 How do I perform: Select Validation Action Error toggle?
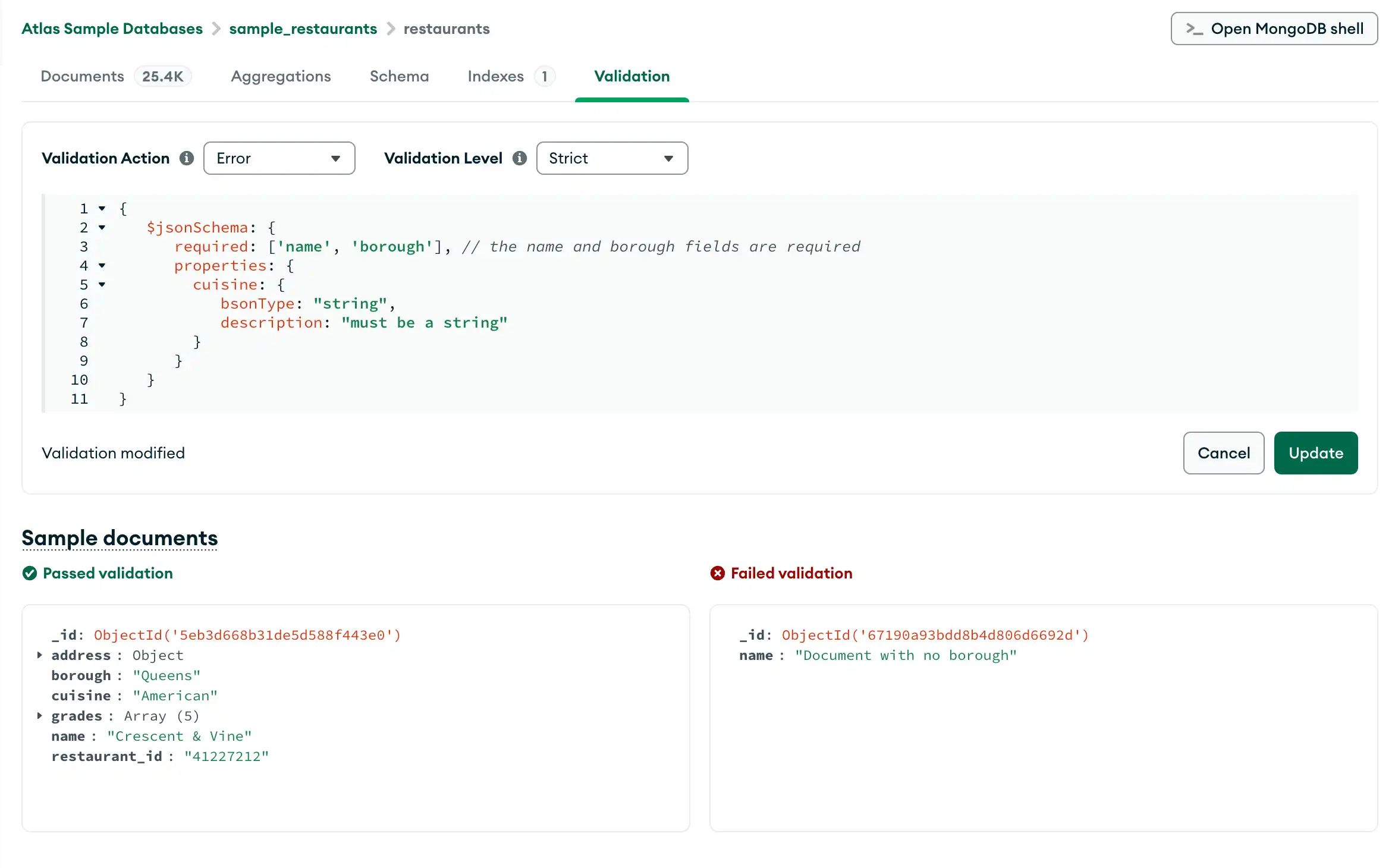click(279, 158)
